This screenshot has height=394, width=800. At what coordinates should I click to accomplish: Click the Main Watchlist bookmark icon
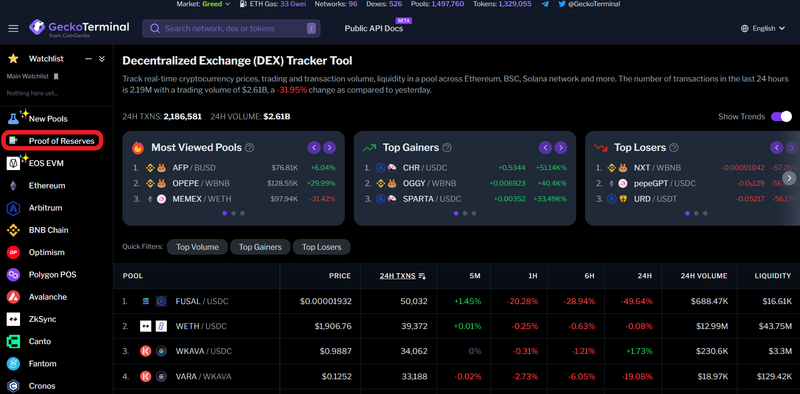click(56, 77)
